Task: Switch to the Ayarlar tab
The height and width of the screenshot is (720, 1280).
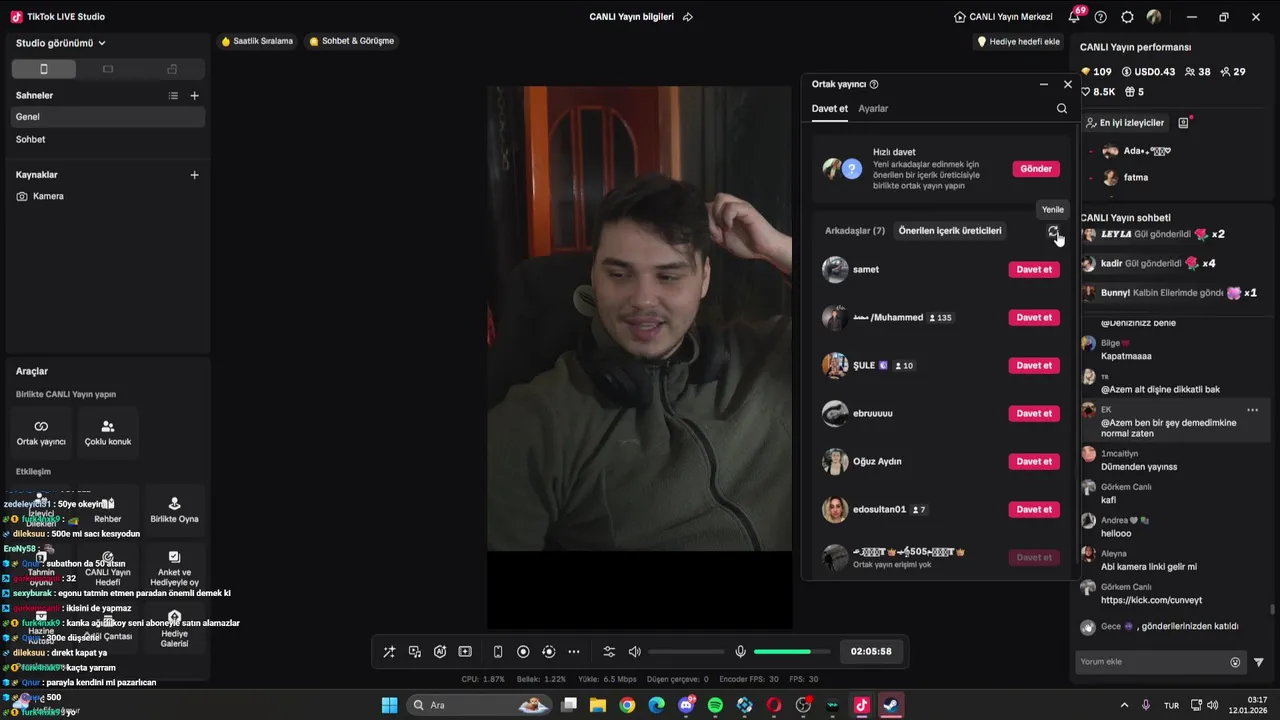Action: coord(873,108)
